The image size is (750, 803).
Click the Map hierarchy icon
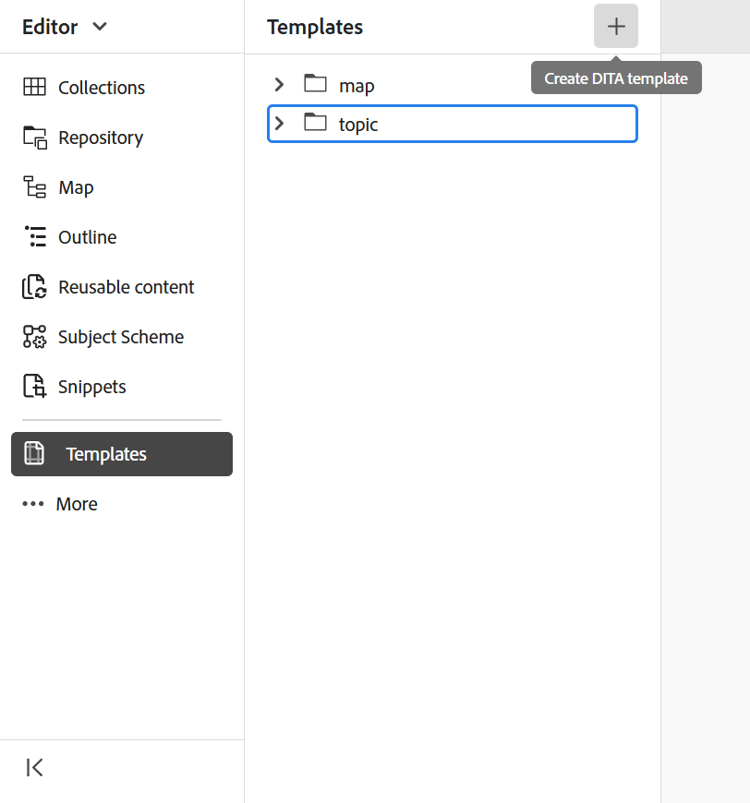tap(34, 187)
